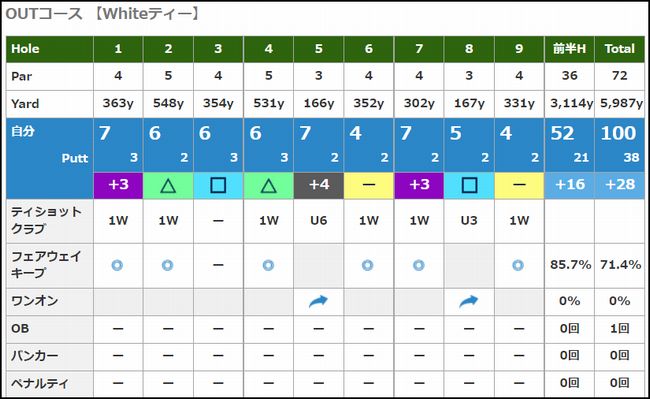Click the U6 tee shot club on hole 5

[x=318, y=220]
